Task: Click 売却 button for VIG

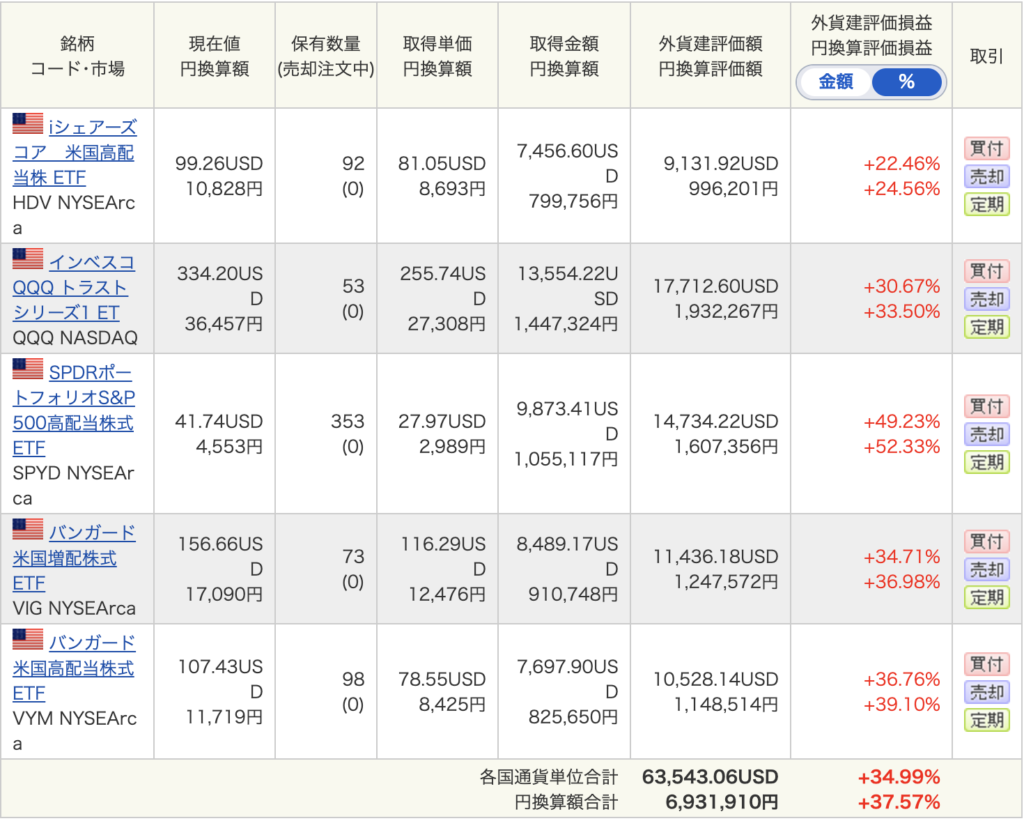Action: (987, 570)
